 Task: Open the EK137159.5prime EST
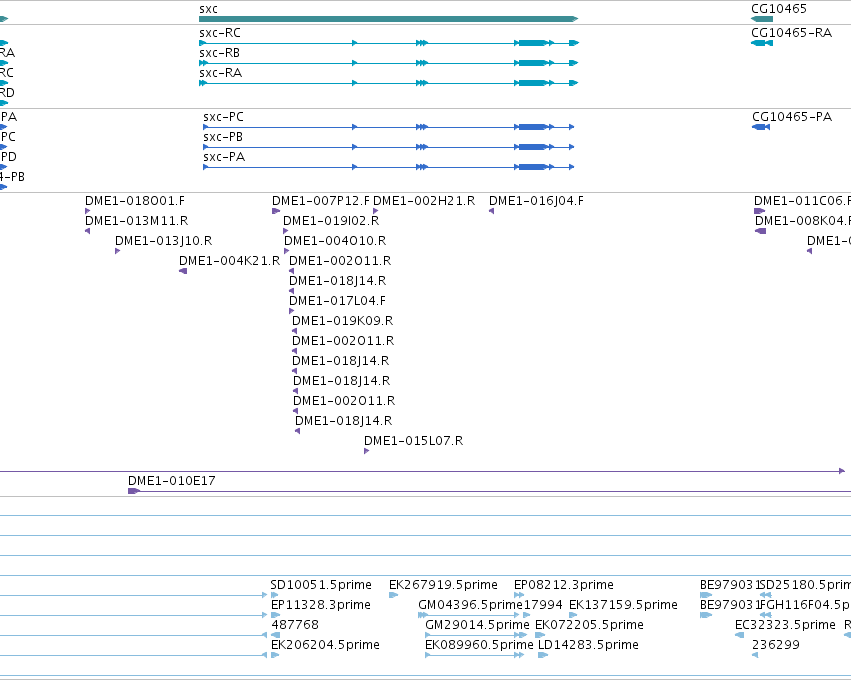(573, 615)
